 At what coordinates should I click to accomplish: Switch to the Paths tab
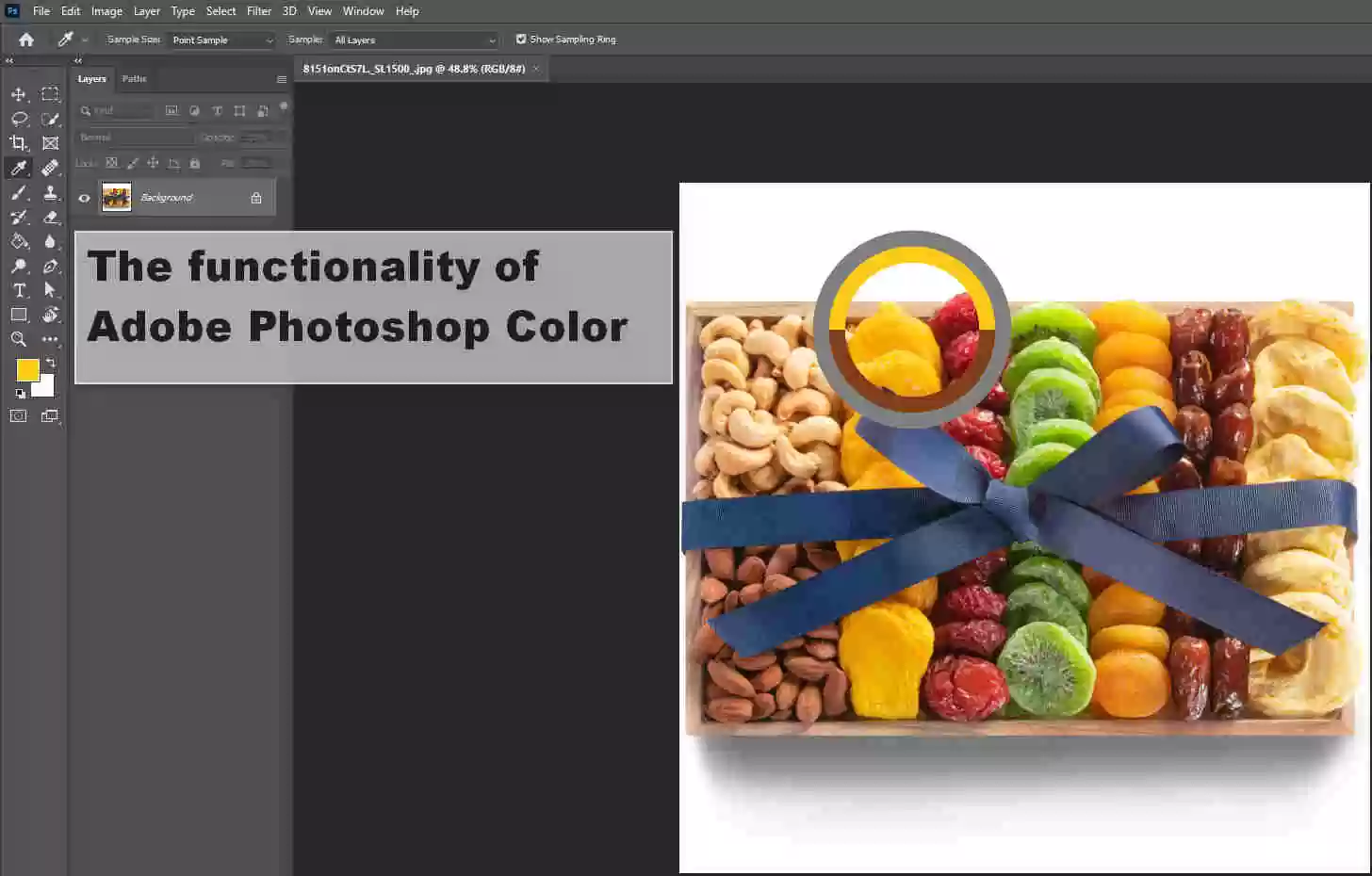[x=134, y=79]
